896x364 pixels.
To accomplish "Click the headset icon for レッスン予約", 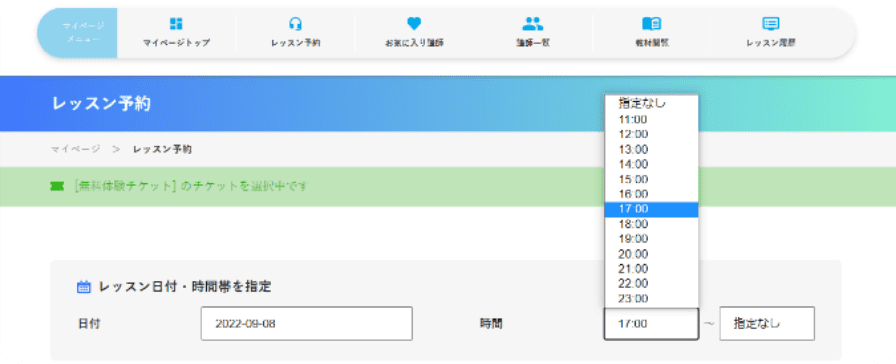I will pos(295,24).
